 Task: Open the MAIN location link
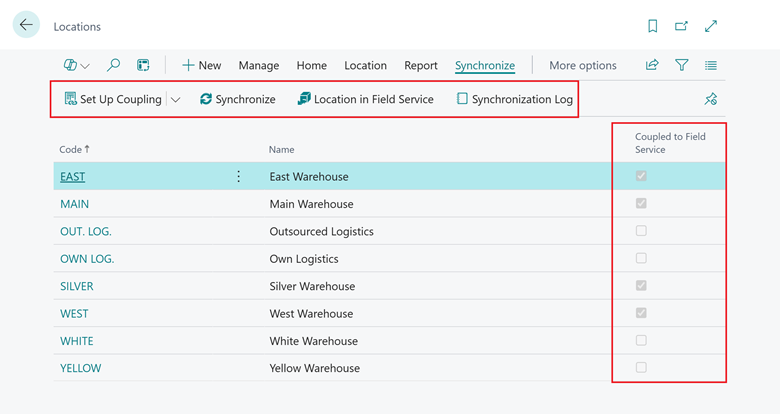74,204
